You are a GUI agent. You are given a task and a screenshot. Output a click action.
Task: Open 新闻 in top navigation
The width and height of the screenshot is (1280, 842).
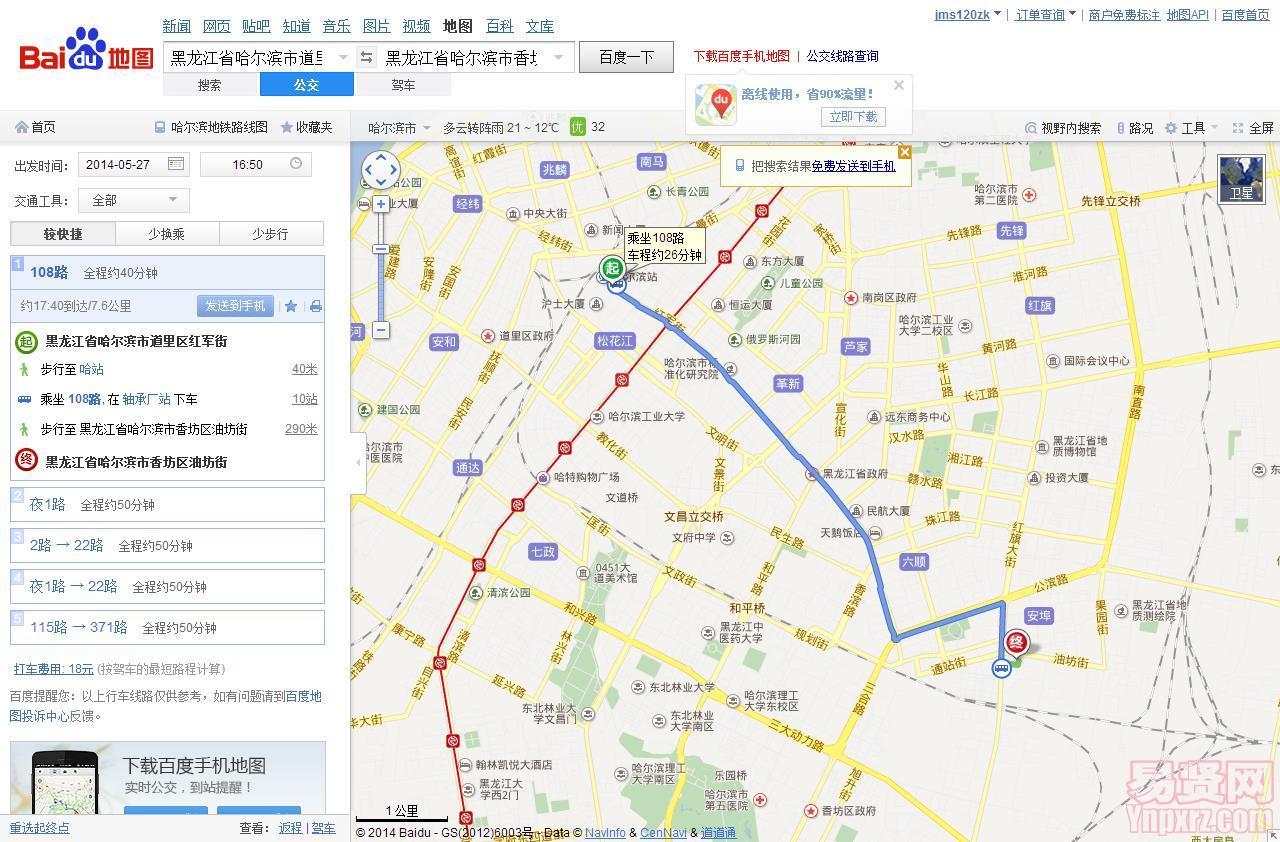[x=177, y=26]
